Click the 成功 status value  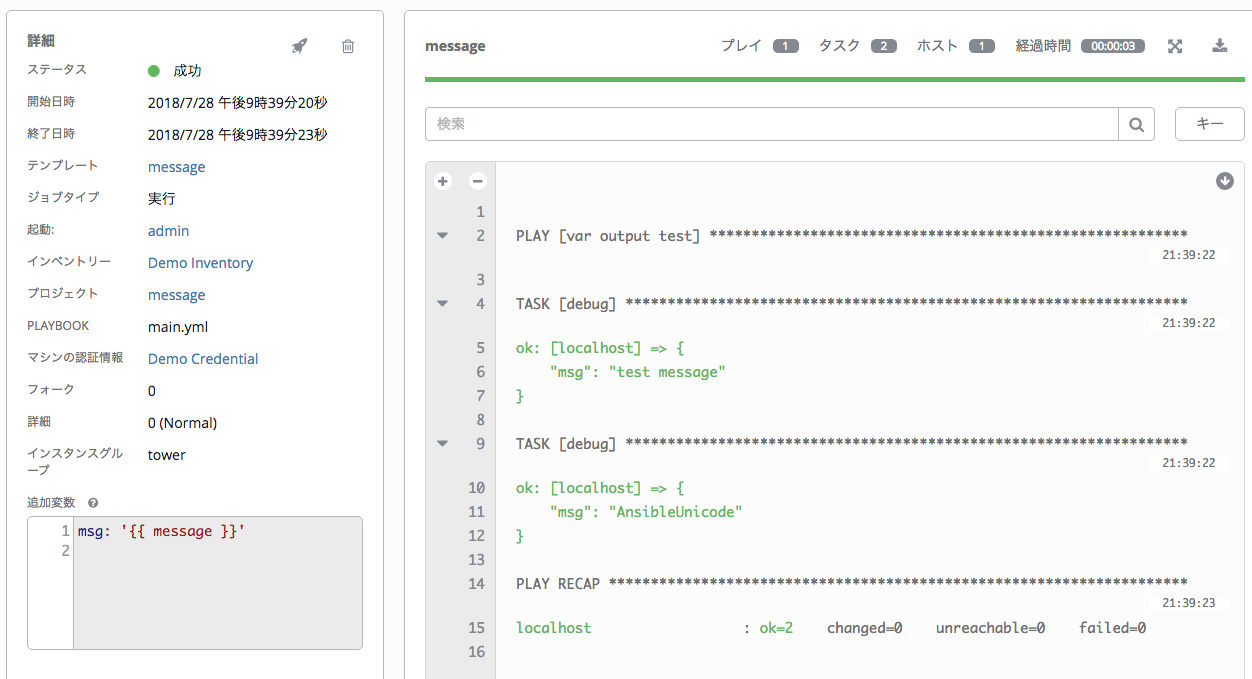point(187,71)
